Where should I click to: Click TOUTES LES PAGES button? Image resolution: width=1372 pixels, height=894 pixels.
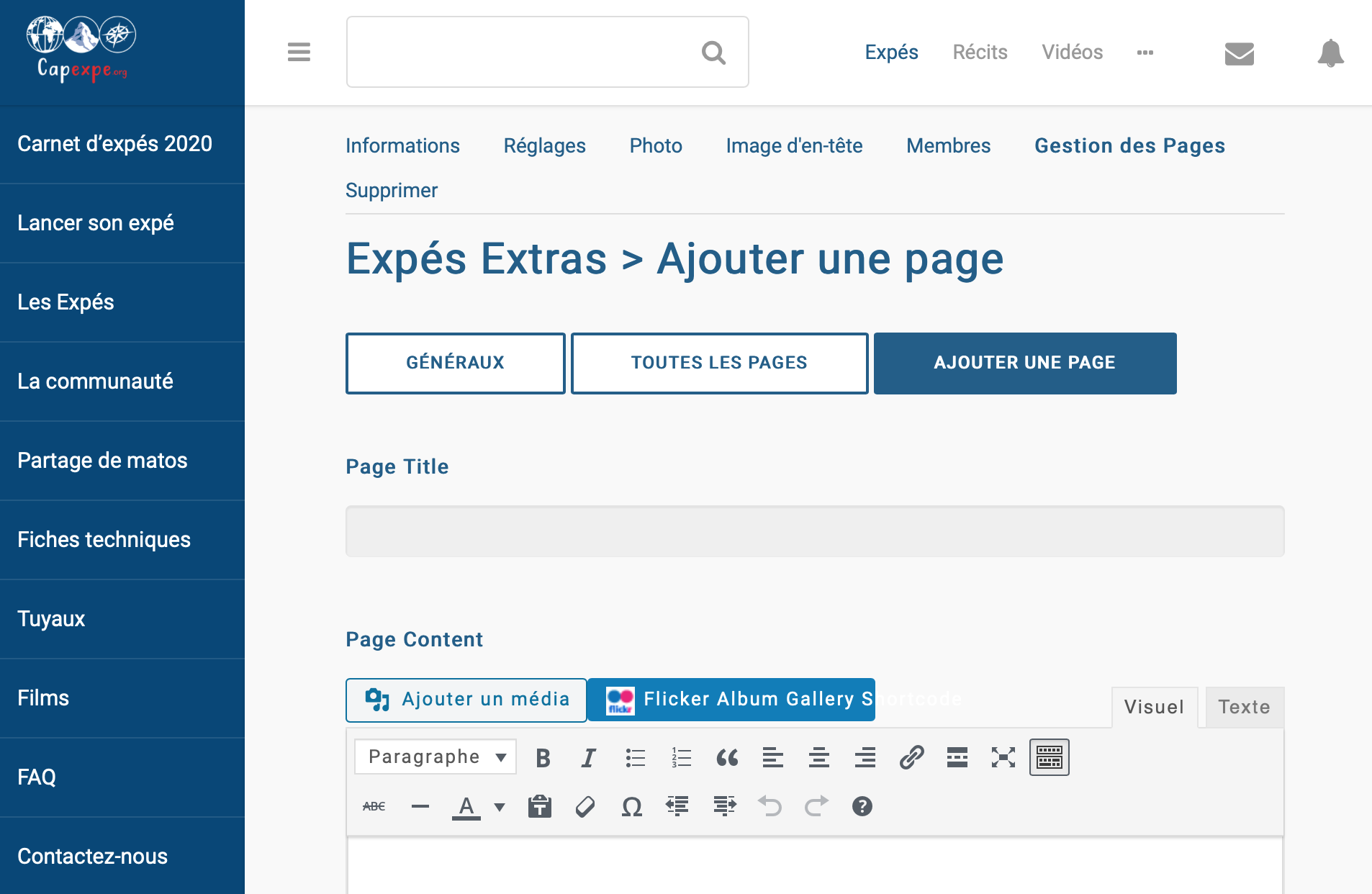coord(719,363)
